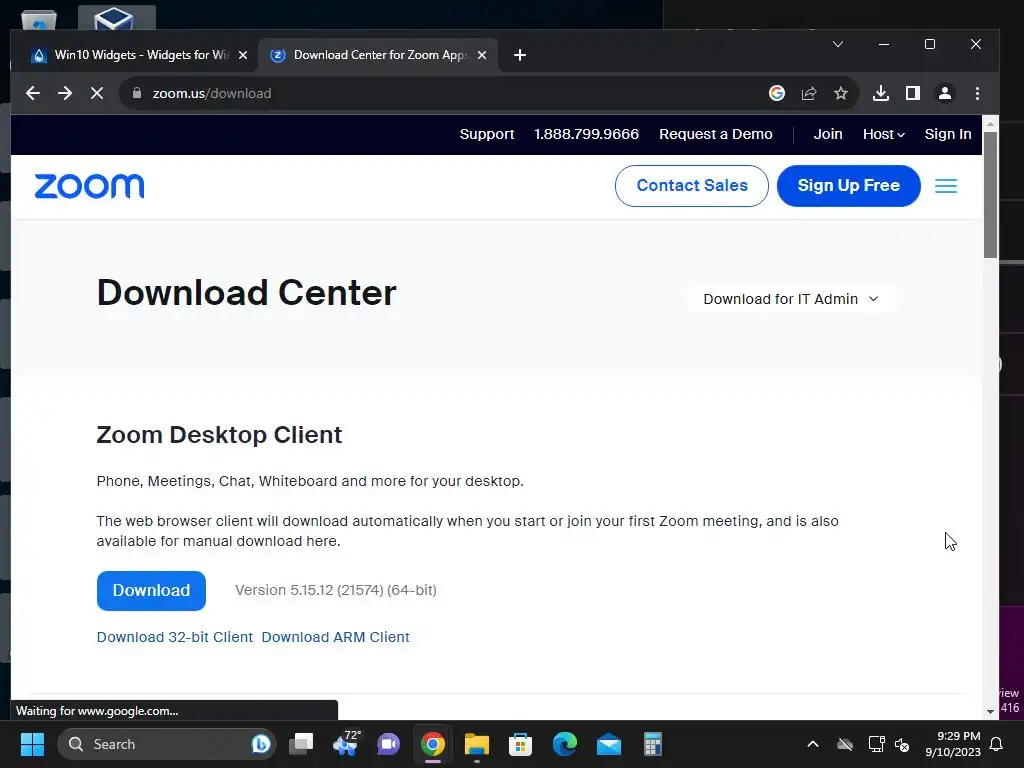
Task: Click the Version 5.15.12 (21574) text
Action: pyautogui.click(x=336, y=590)
